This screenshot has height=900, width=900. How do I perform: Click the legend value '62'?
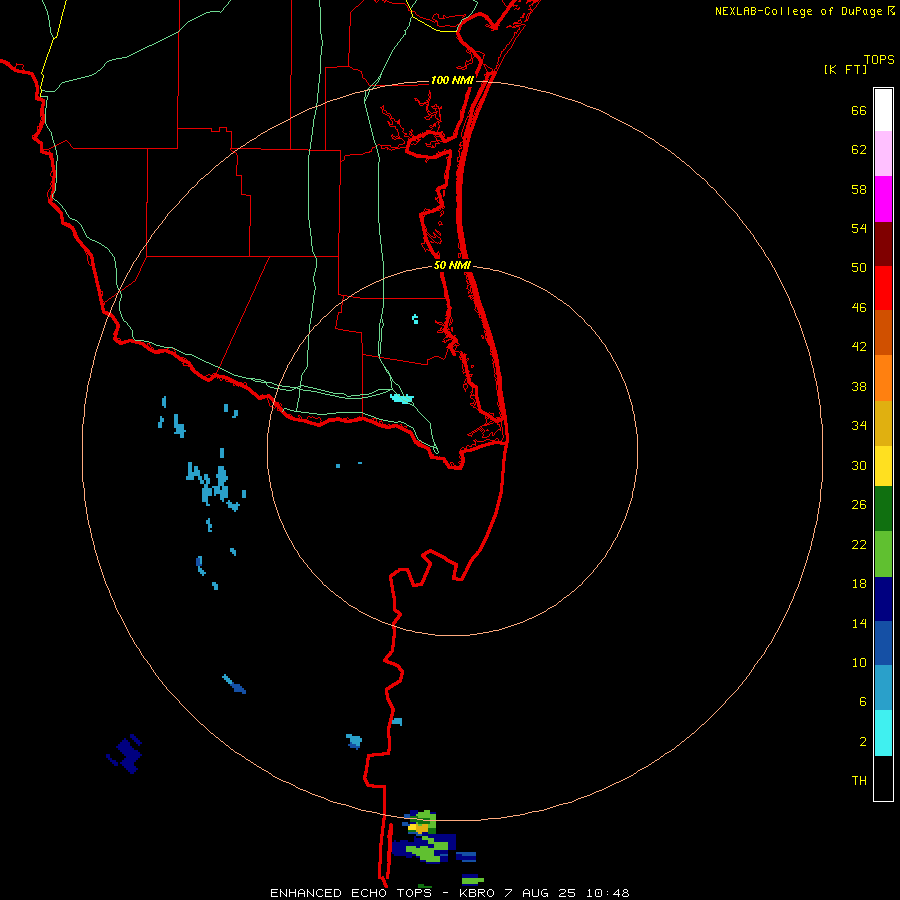[859, 150]
